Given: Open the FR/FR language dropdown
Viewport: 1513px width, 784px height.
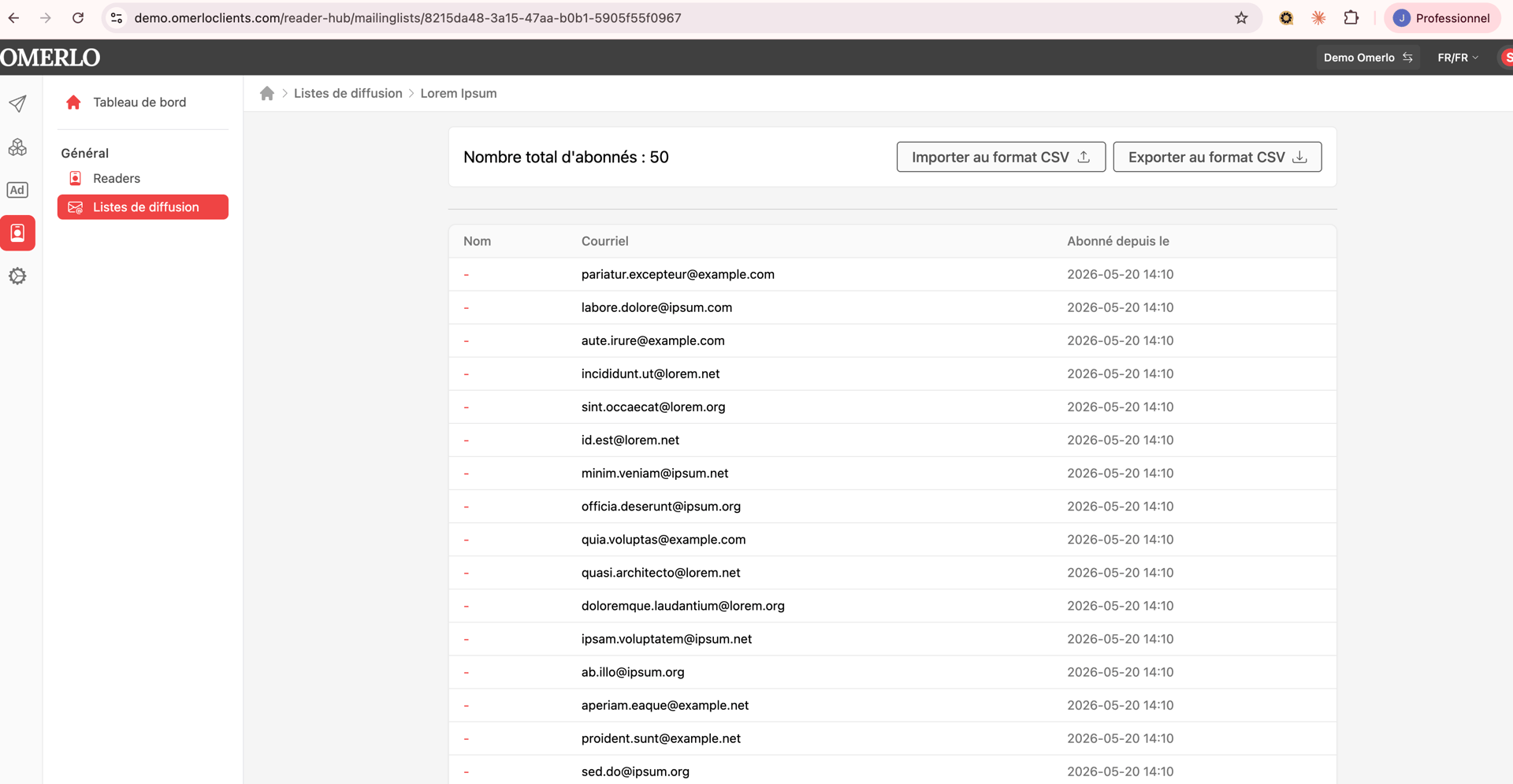Looking at the screenshot, I should click(1458, 58).
